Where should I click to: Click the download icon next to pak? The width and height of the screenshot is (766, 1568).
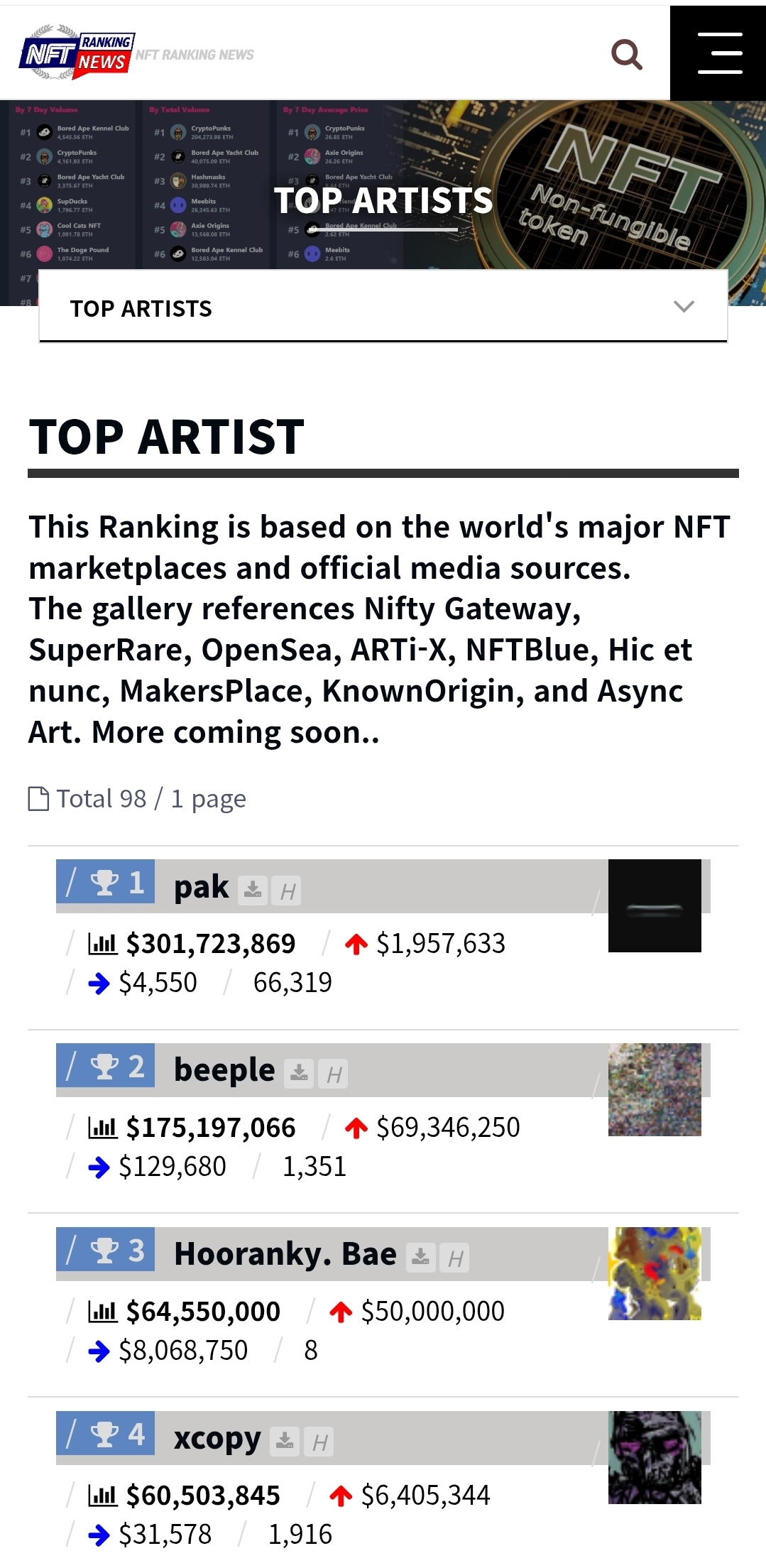(253, 890)
